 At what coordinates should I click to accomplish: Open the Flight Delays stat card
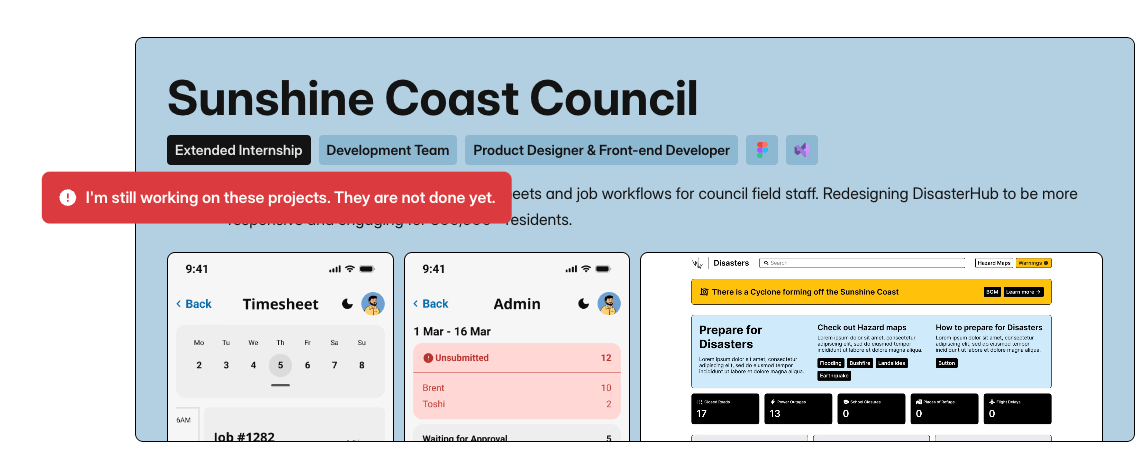[x=1017, y=409]
